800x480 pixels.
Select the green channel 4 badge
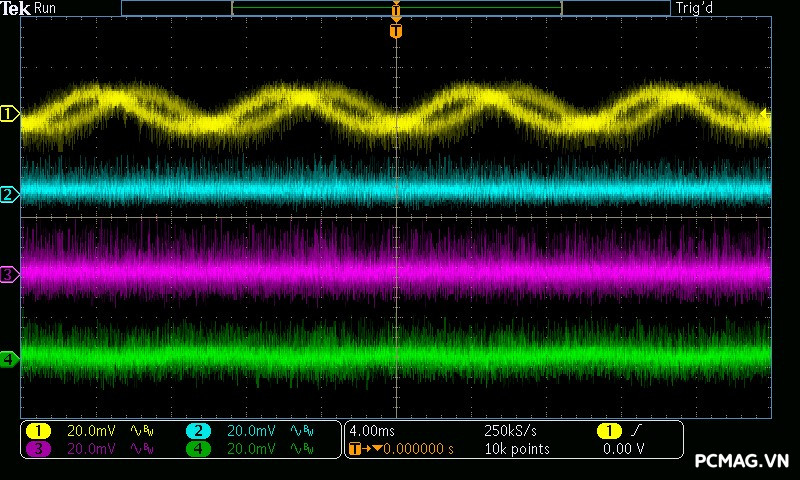199,449
